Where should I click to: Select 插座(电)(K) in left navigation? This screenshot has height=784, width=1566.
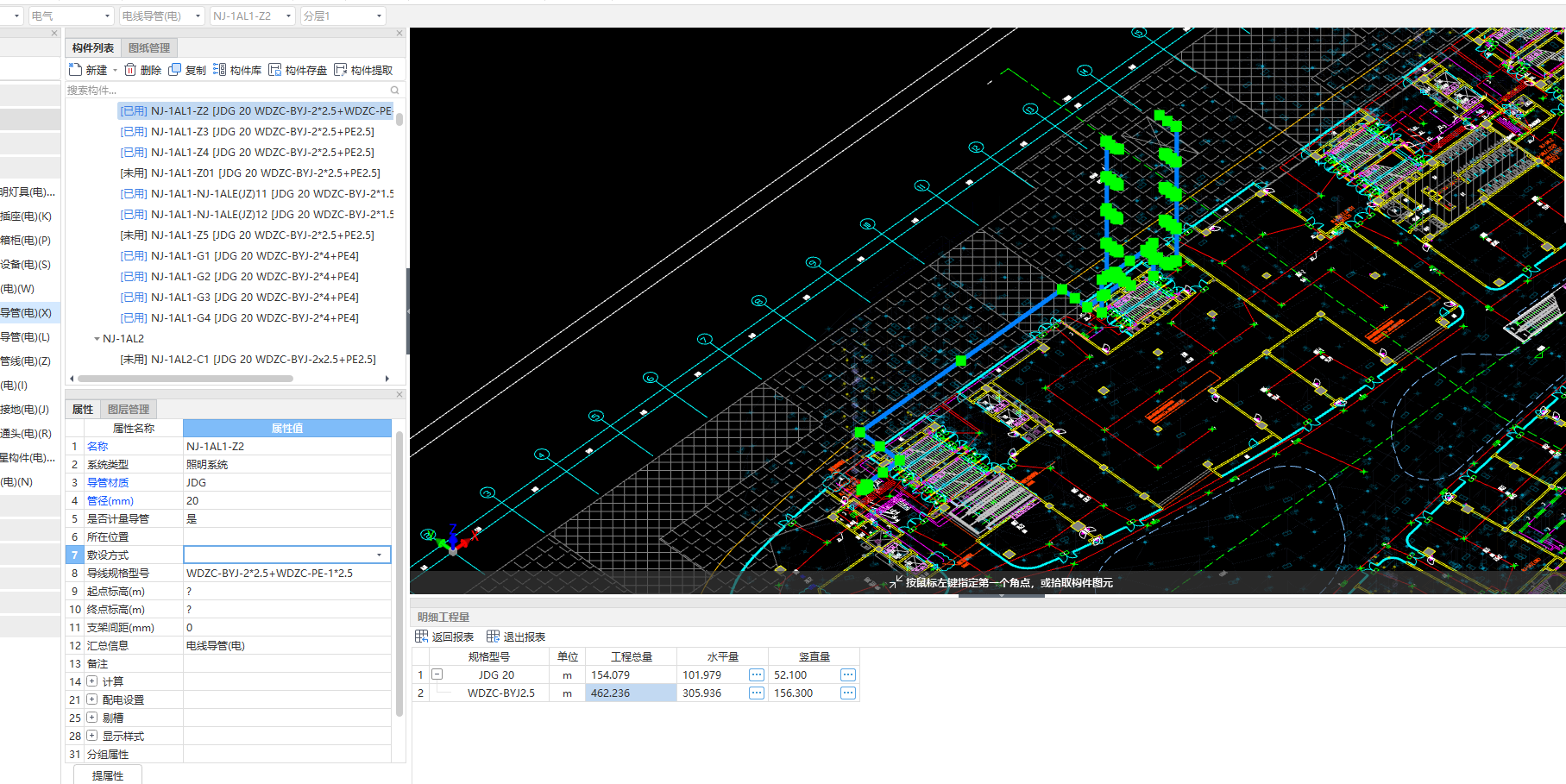27,216
